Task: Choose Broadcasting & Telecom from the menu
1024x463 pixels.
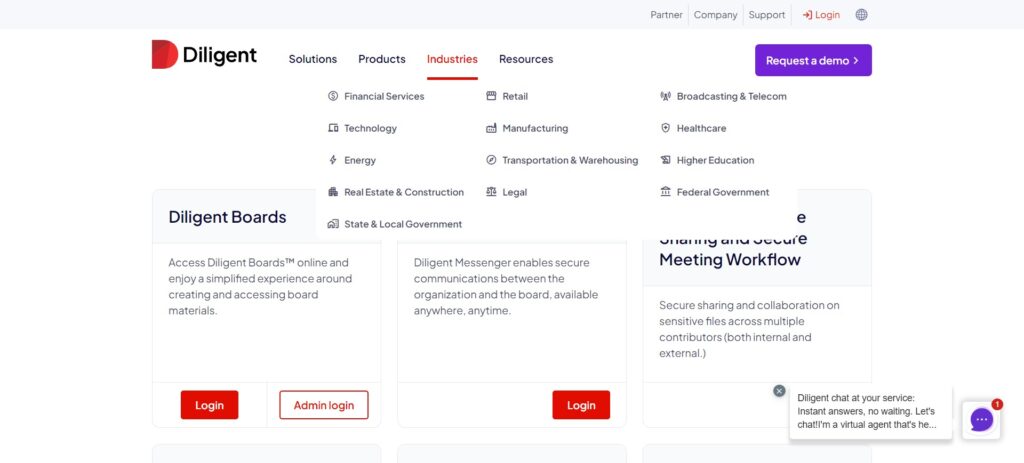Action: [731, 96]
